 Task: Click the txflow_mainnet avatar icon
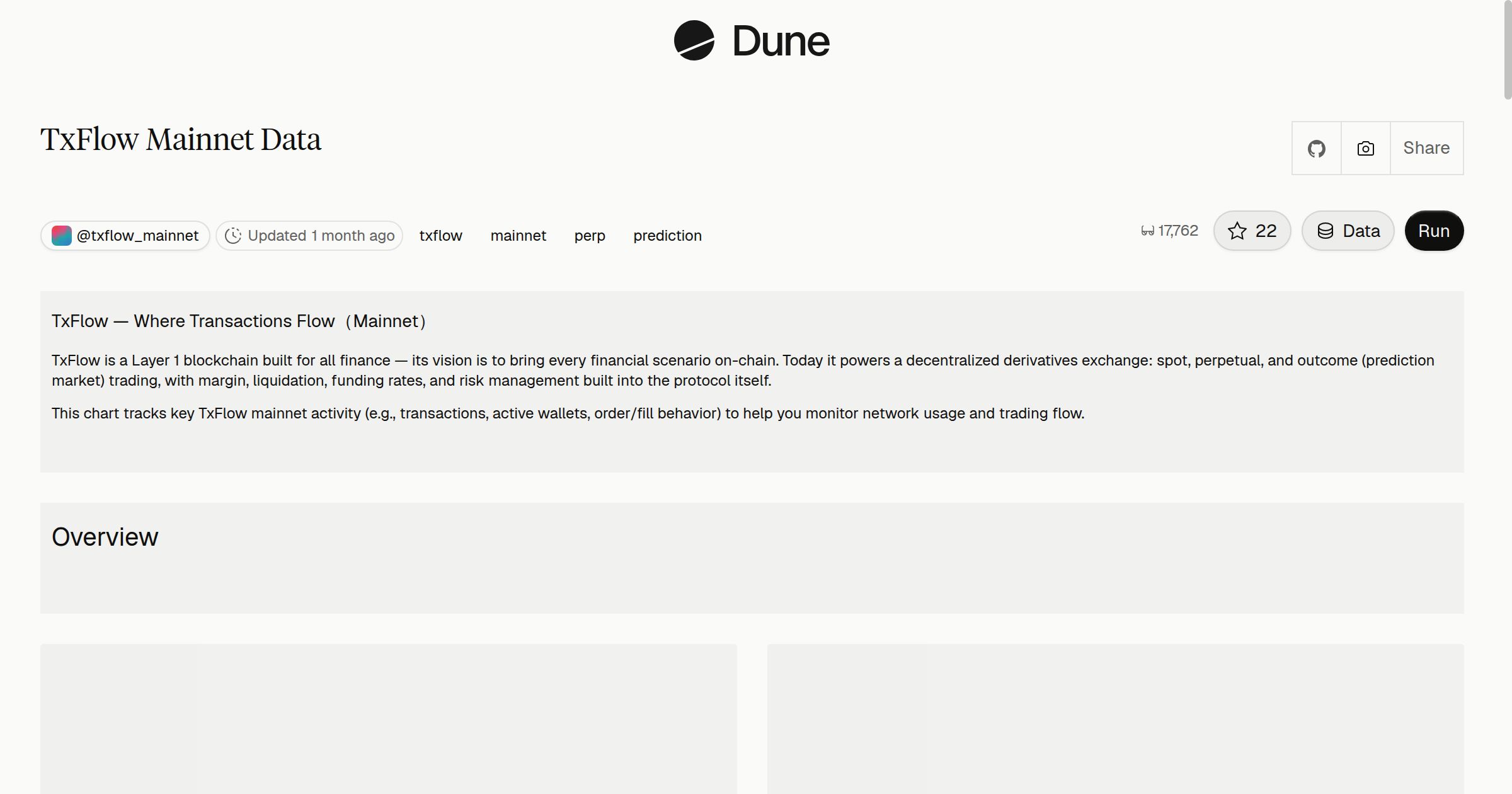[61, 236]
